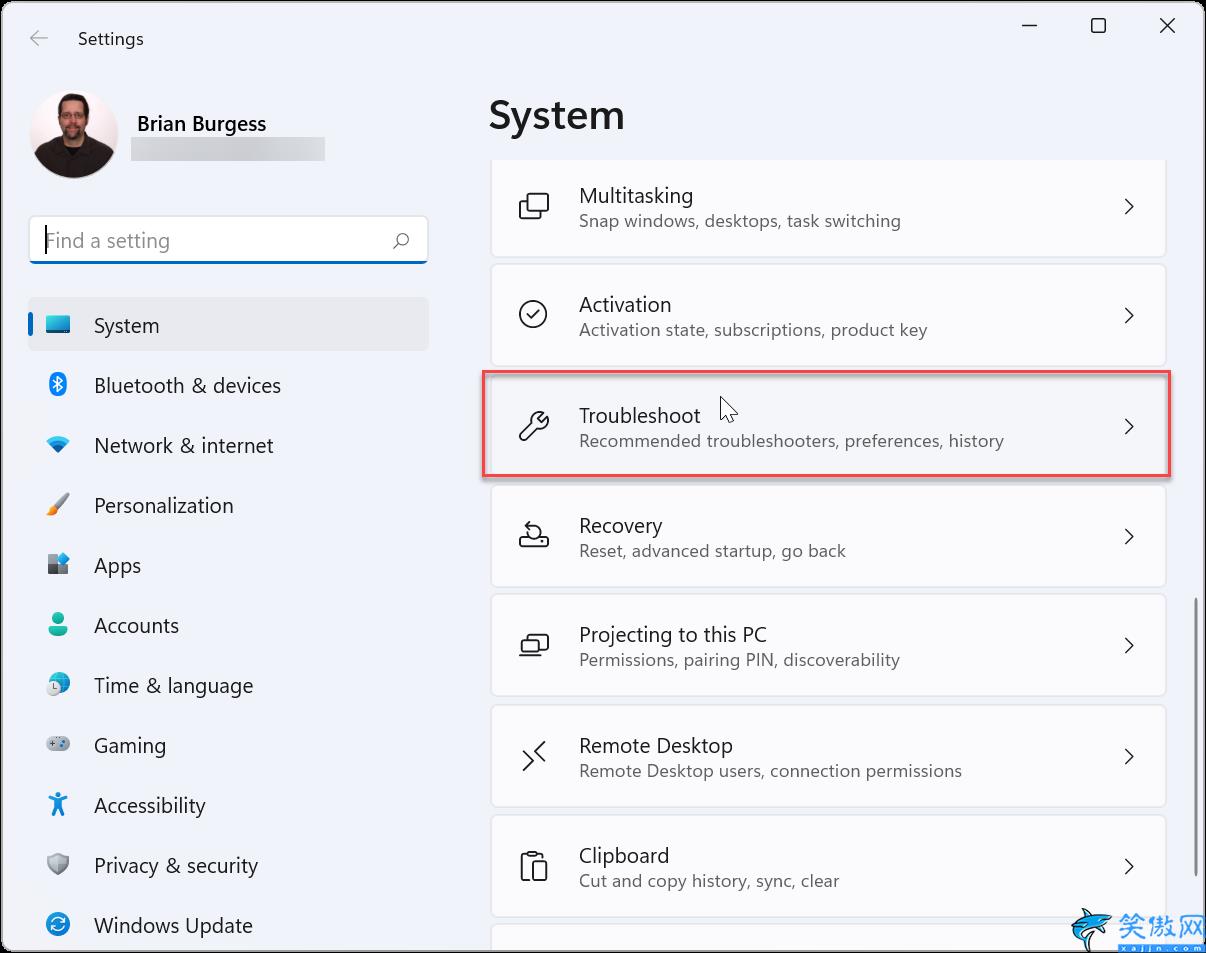The image size is (1206, 953).
Task: Click the Privacy & security shield icon
Action: point(58,865)
